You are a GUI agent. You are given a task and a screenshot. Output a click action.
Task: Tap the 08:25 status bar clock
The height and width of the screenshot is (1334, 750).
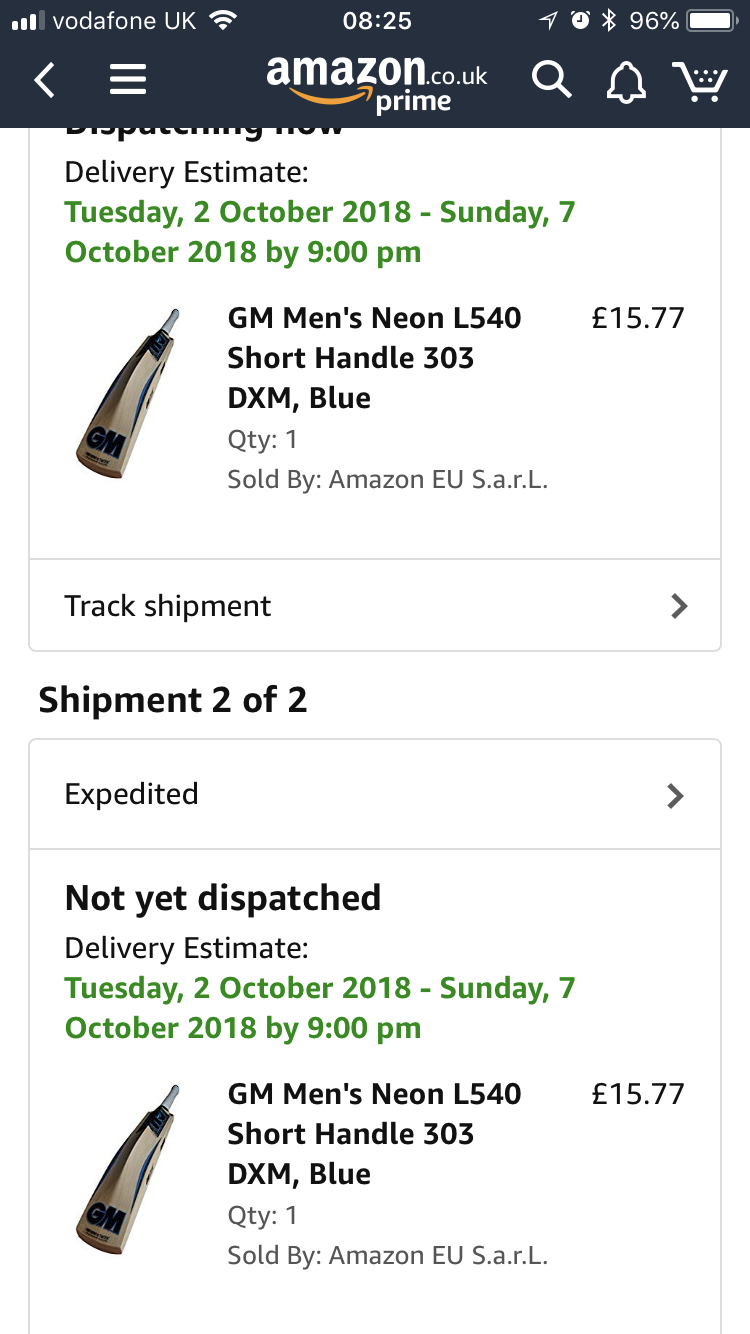coord(376,20)
